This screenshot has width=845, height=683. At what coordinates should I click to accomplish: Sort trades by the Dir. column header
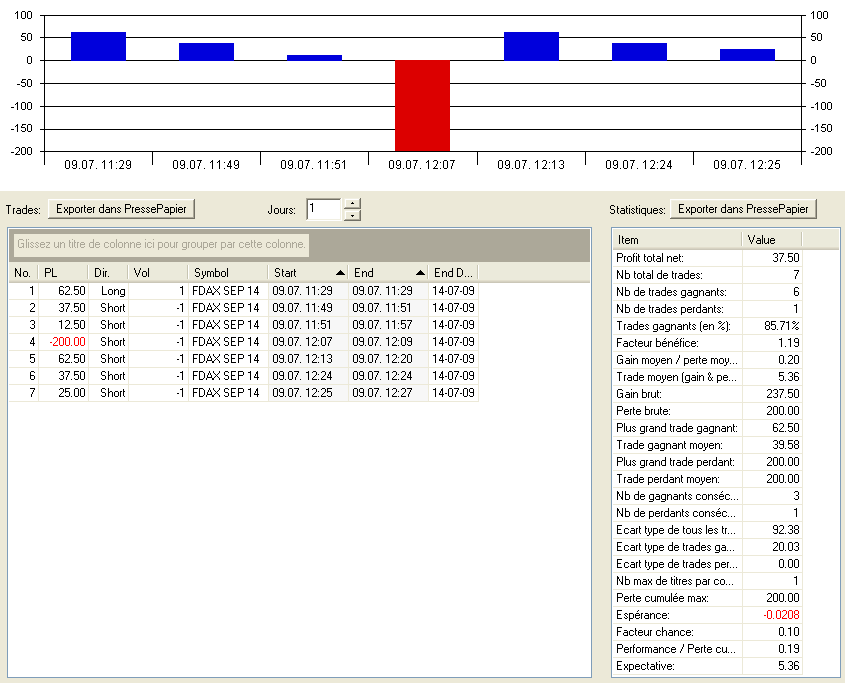point(108,273)
